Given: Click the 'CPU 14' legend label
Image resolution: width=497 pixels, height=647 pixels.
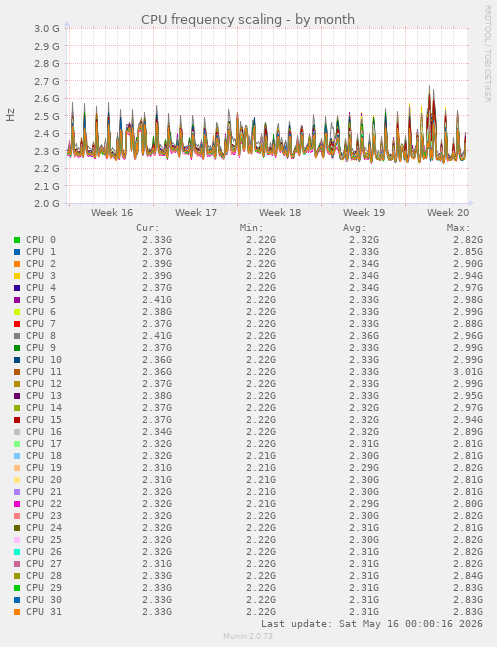Looking at the screenshot, I should (44, 408).
